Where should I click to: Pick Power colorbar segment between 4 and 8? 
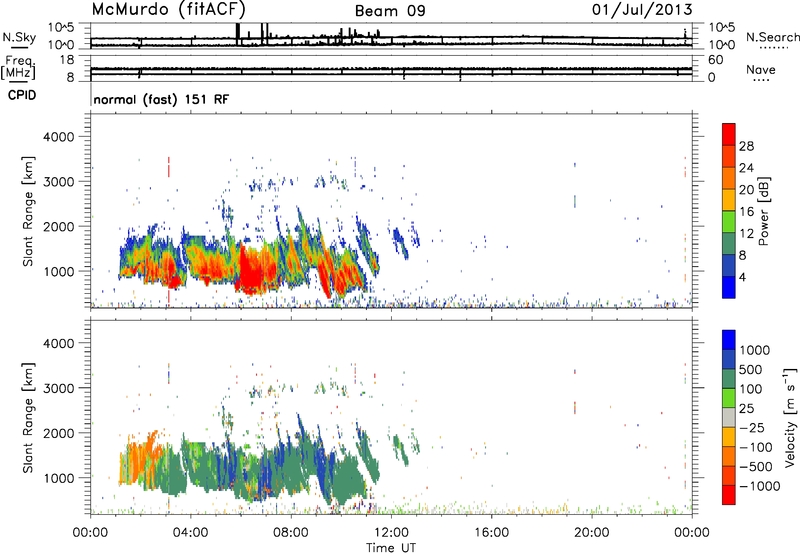729,265
